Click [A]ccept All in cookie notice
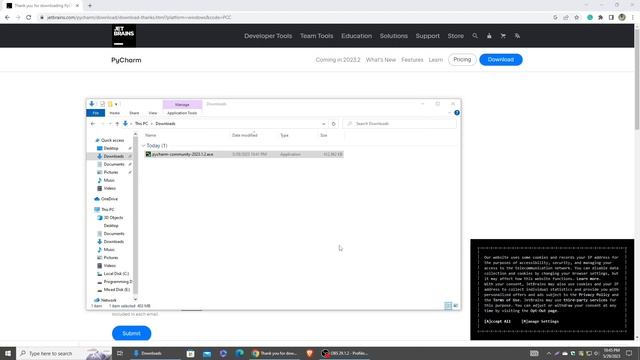 click(497, 321)
